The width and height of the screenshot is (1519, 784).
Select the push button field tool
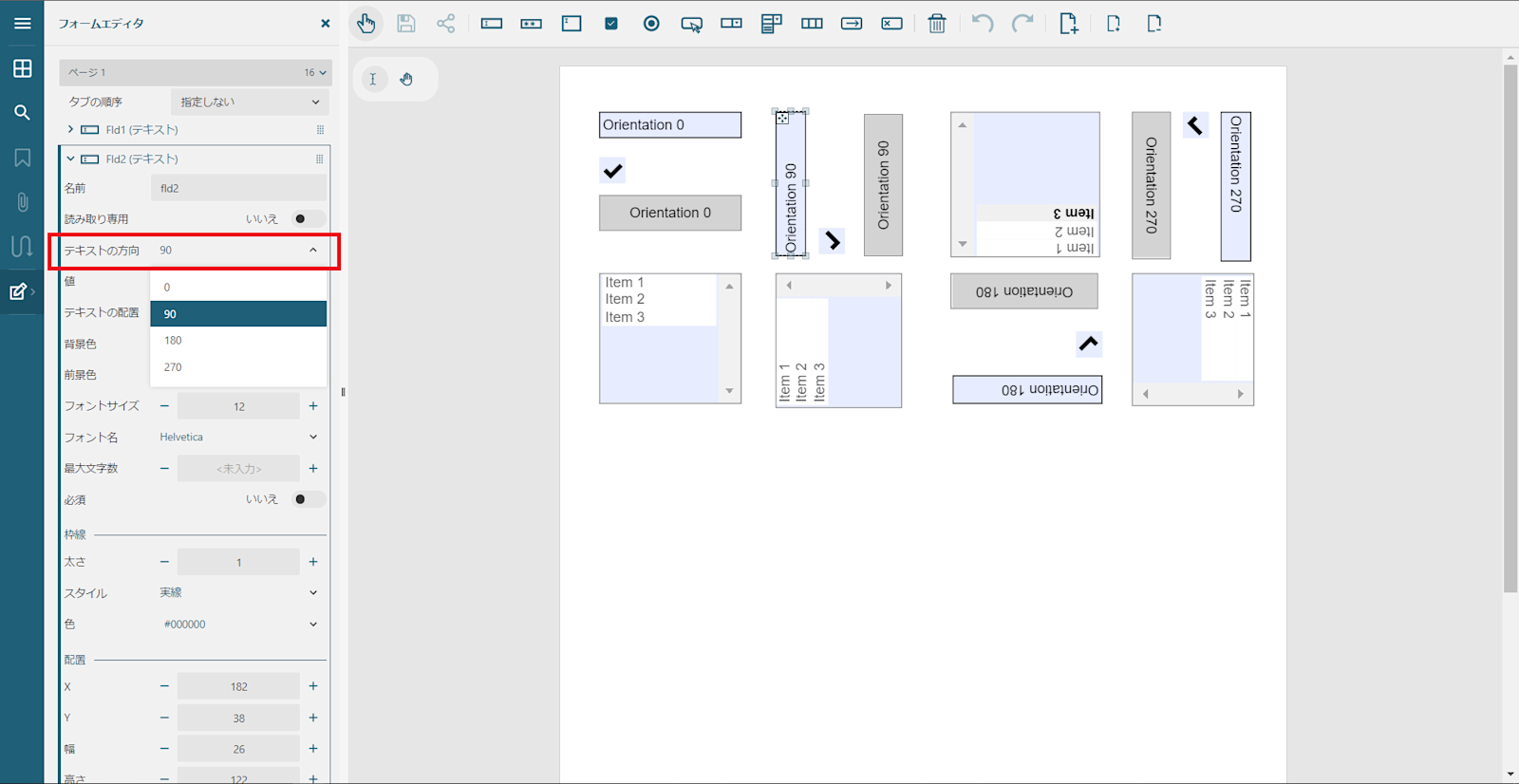click(692, 24)
